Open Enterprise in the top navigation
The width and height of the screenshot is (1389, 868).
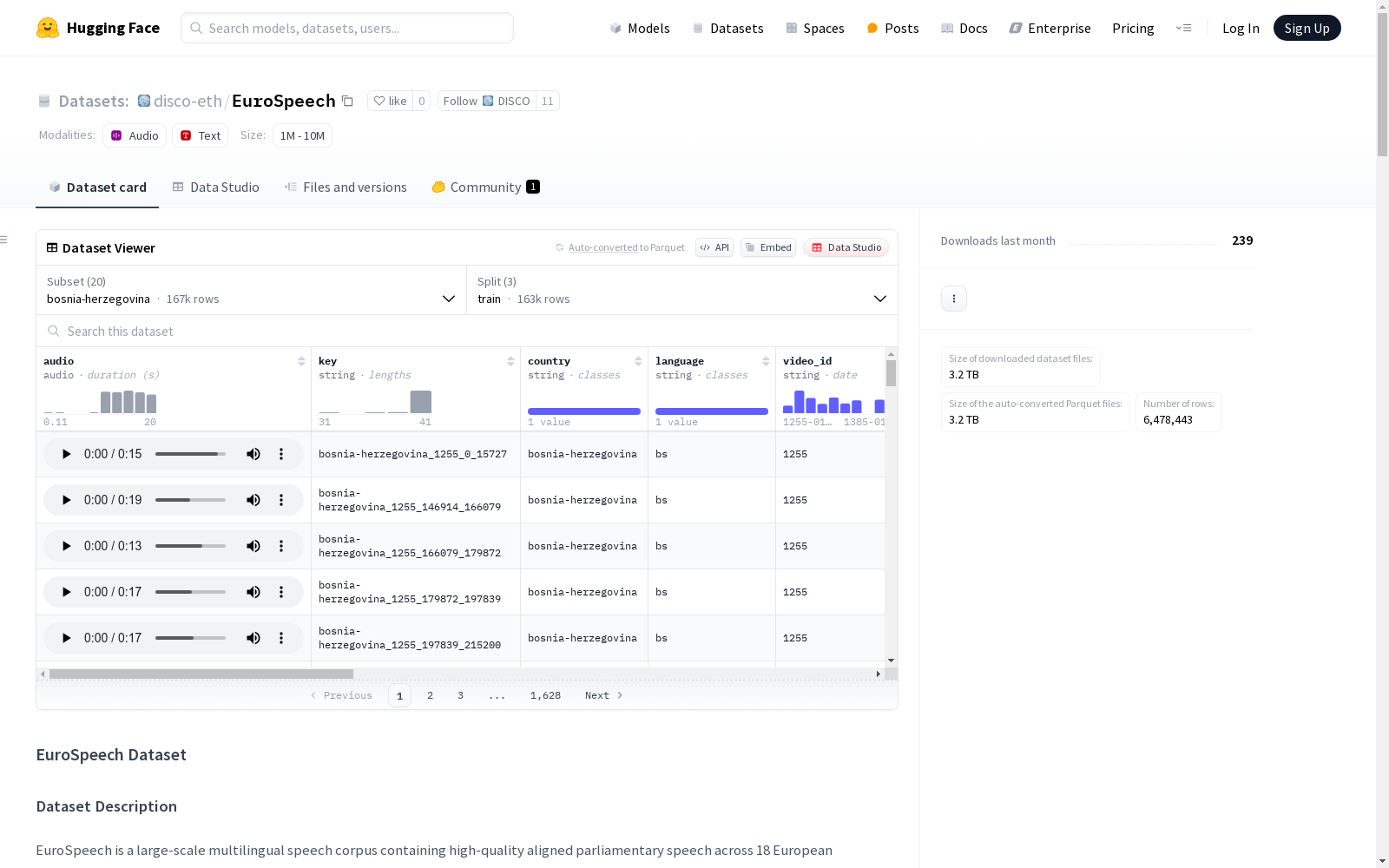coord(1050,28)
